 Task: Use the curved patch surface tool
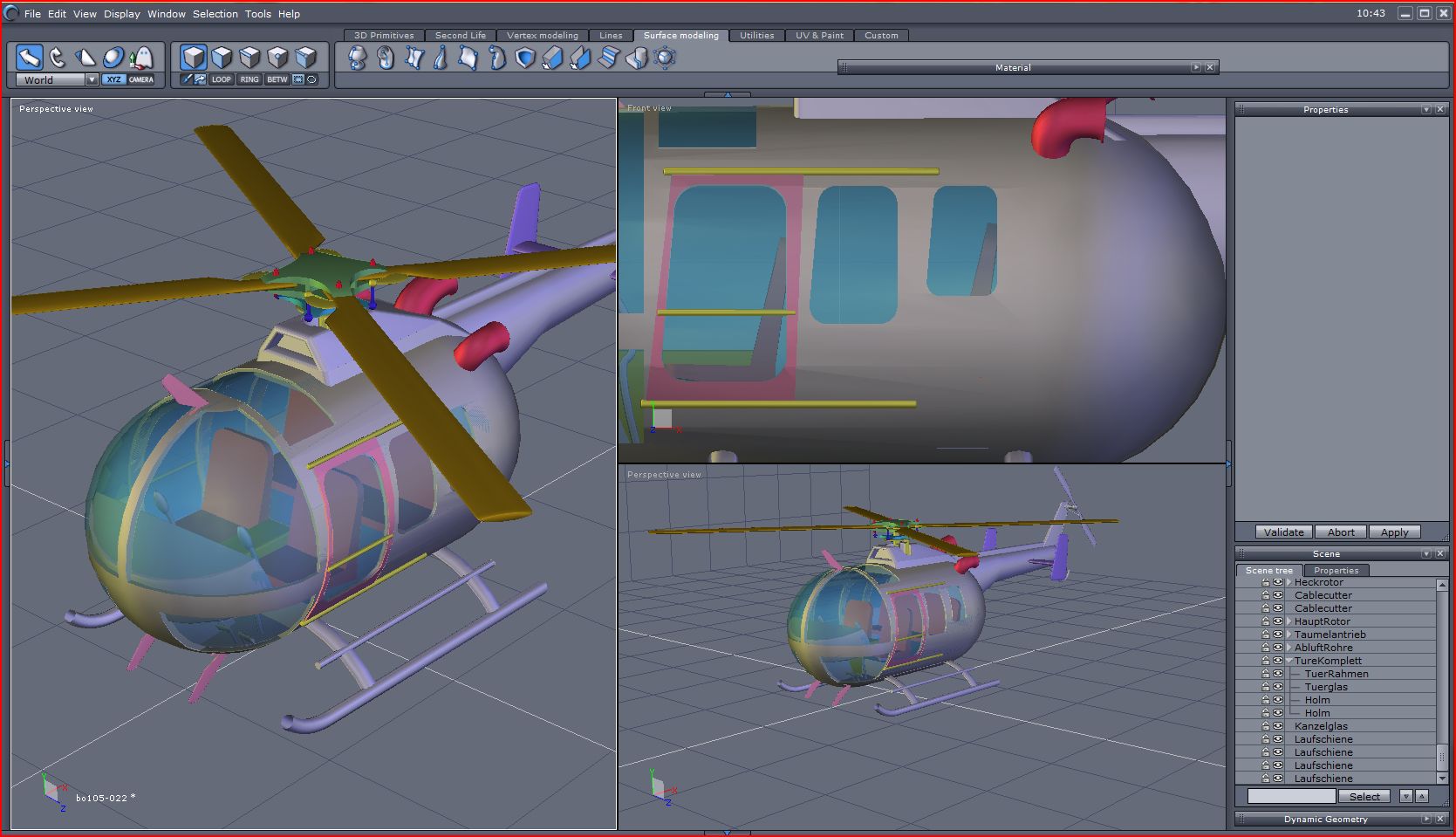coord(469,58)
